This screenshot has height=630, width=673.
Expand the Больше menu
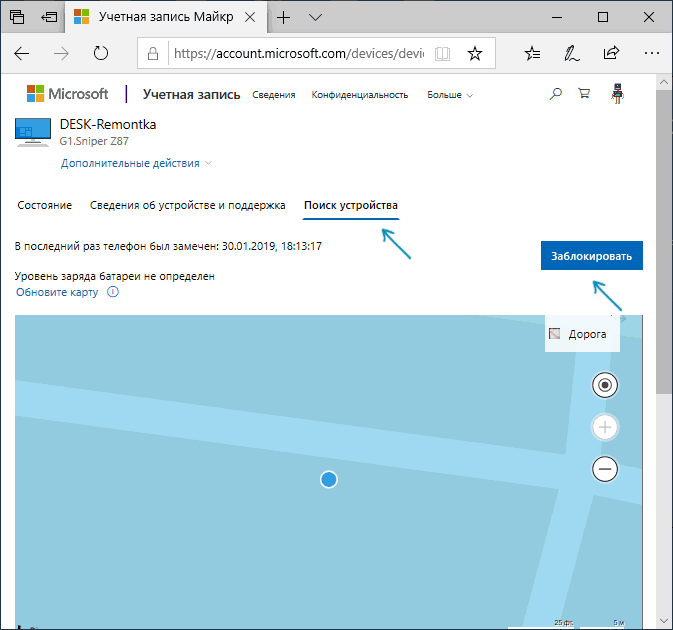(x=450, y=95)
